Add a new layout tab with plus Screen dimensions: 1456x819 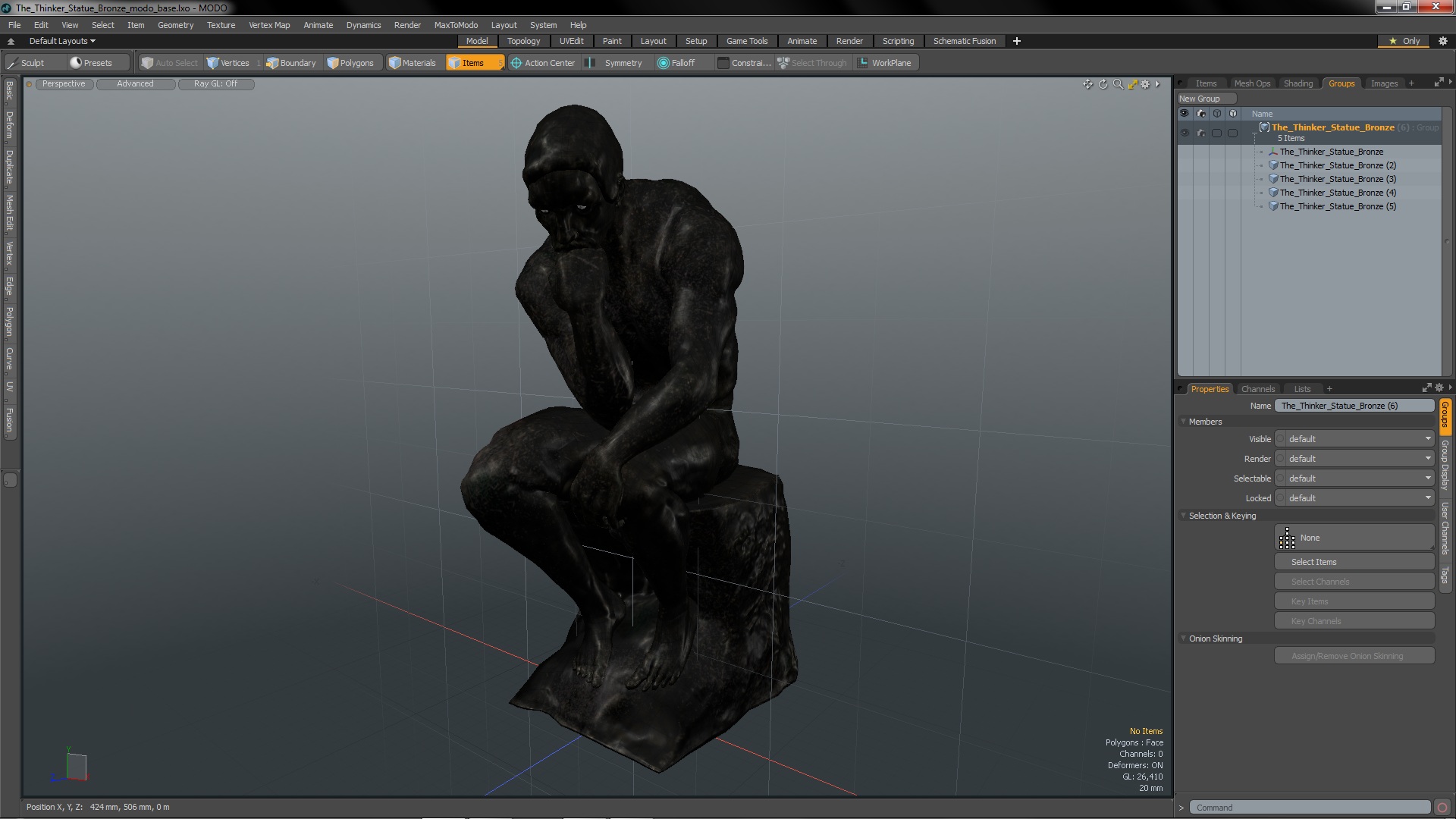click(x=1017, y=41)
